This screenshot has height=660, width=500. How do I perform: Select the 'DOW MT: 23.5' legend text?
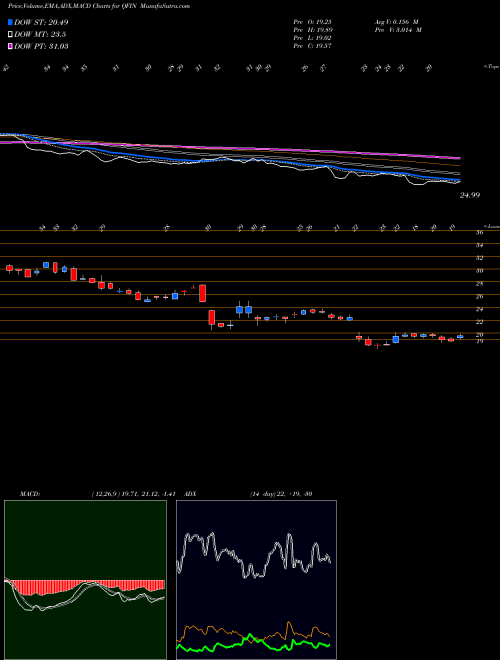pos(40,35)
